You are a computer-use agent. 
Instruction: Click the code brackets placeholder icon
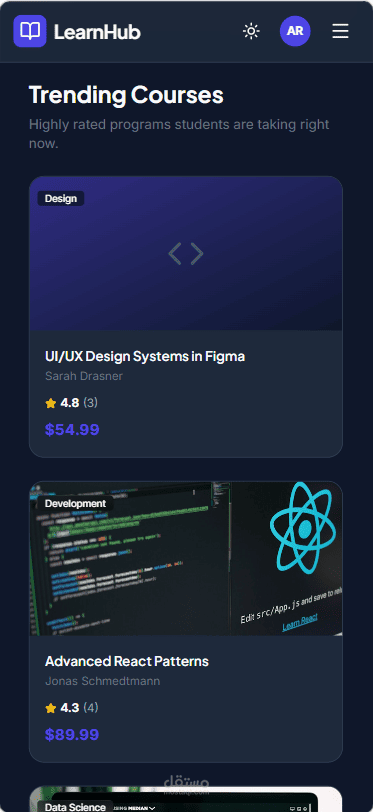coord(186,254)
